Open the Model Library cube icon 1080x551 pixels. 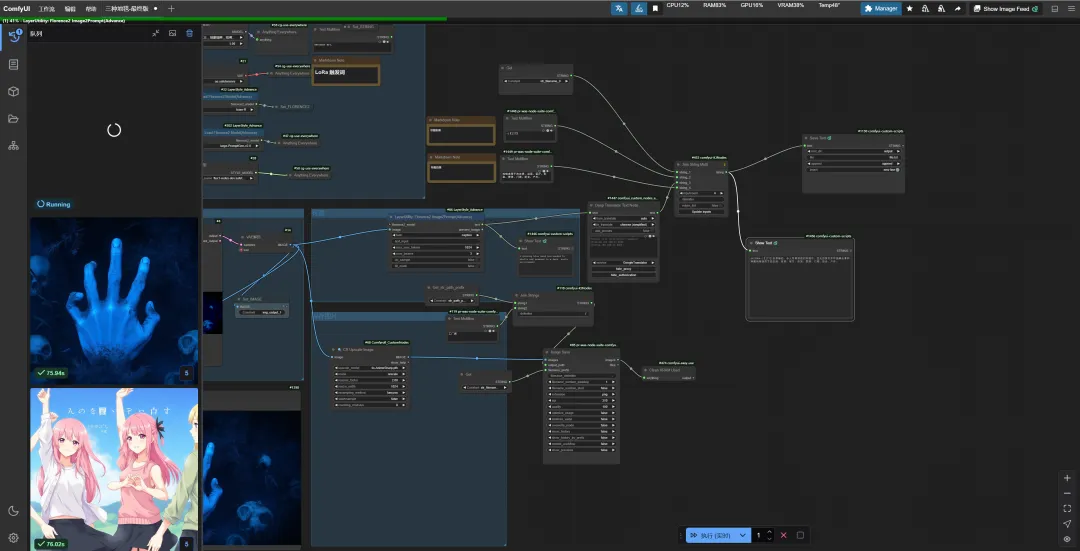[x=14, y=92]
